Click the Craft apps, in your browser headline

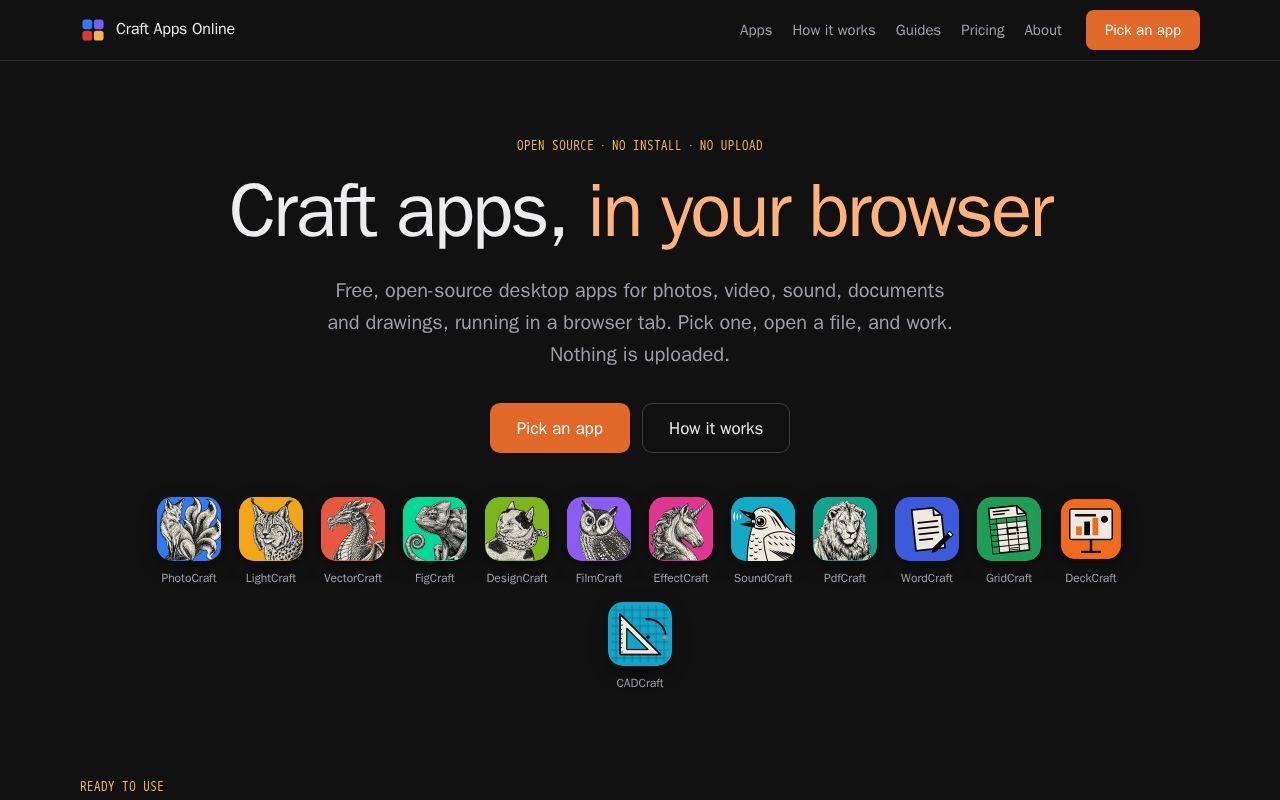pos(641,211)
